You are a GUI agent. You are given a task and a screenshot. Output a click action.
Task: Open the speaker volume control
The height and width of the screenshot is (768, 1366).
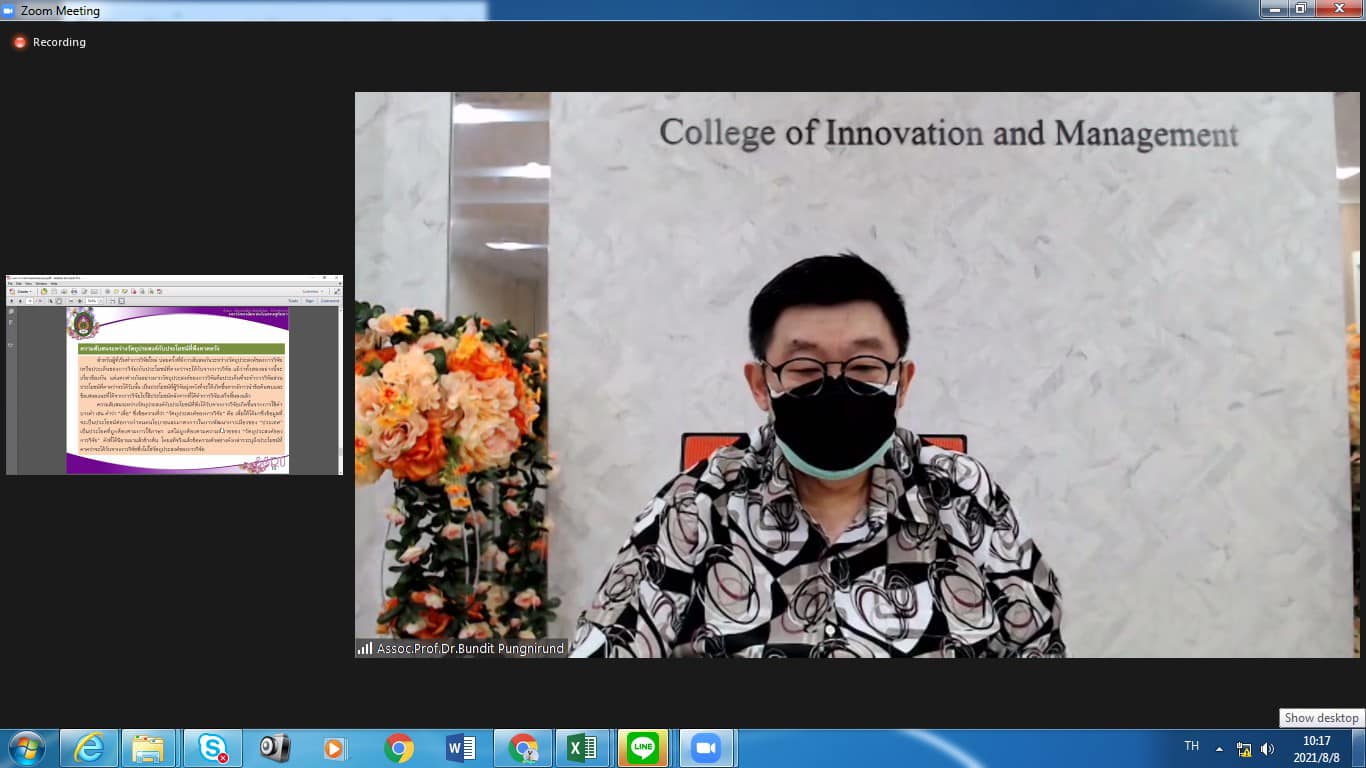(x=1268, y=748)
